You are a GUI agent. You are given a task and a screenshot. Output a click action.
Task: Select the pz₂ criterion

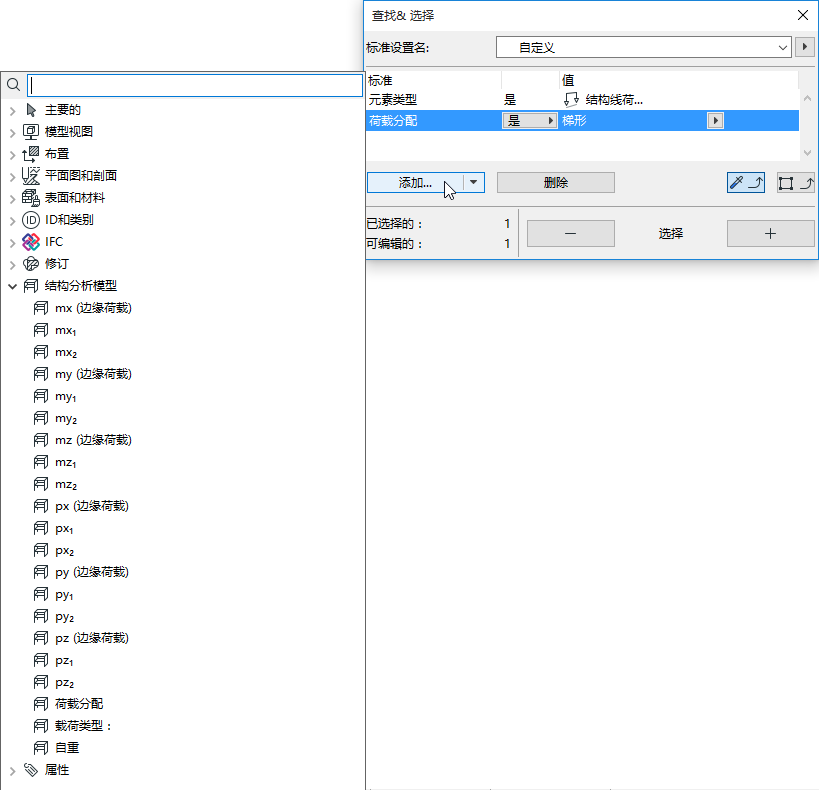(64, 682)
